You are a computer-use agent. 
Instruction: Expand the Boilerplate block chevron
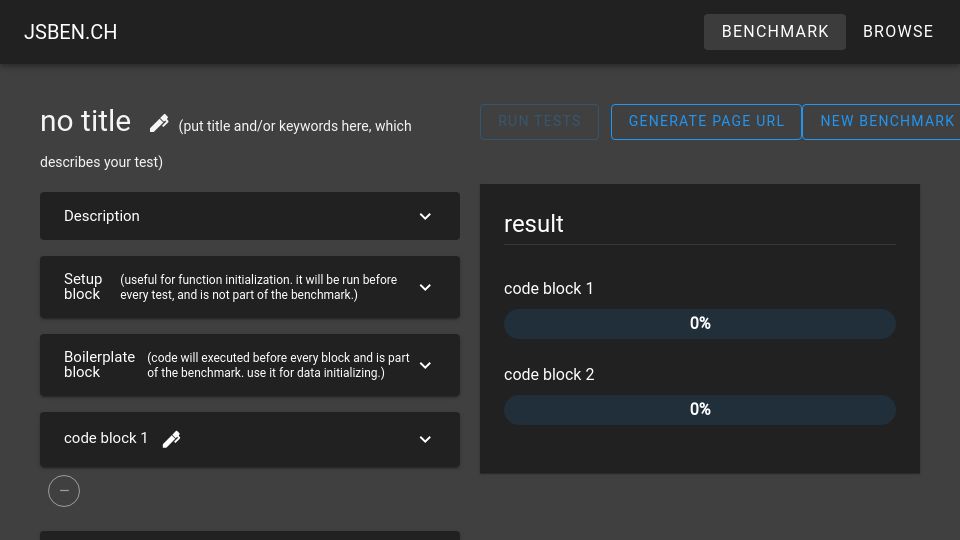click(x=425, y=366)
